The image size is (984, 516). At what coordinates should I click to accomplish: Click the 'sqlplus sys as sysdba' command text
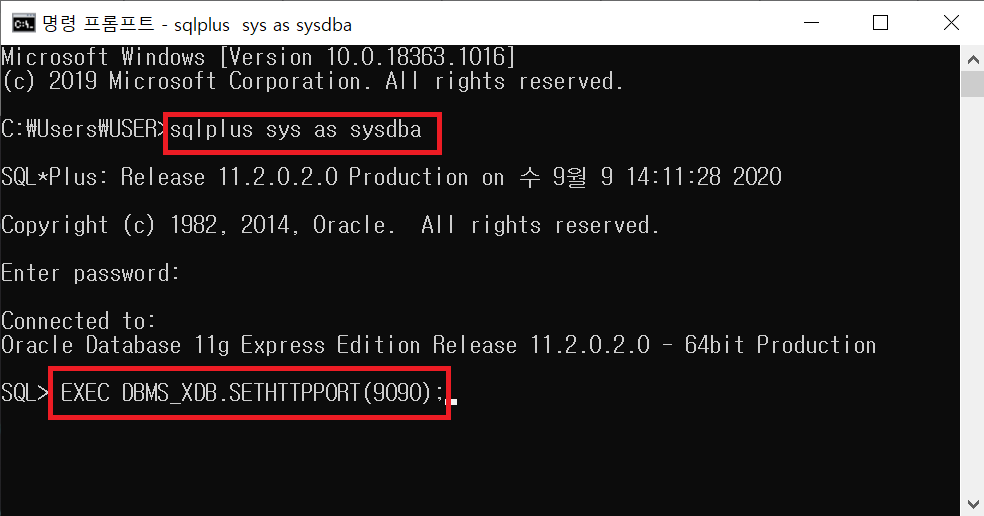tap(296, 130)
